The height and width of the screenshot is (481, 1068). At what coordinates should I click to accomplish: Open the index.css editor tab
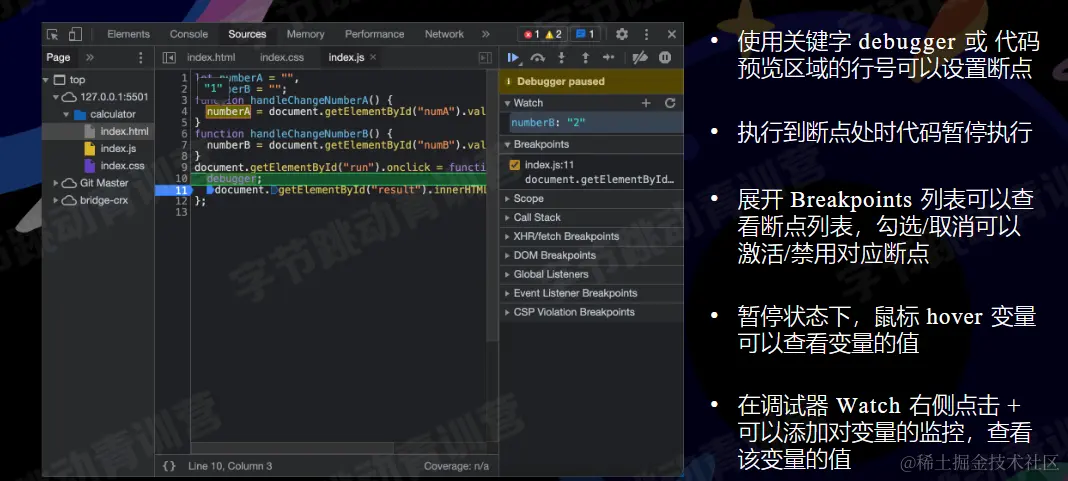click(282, 58)
